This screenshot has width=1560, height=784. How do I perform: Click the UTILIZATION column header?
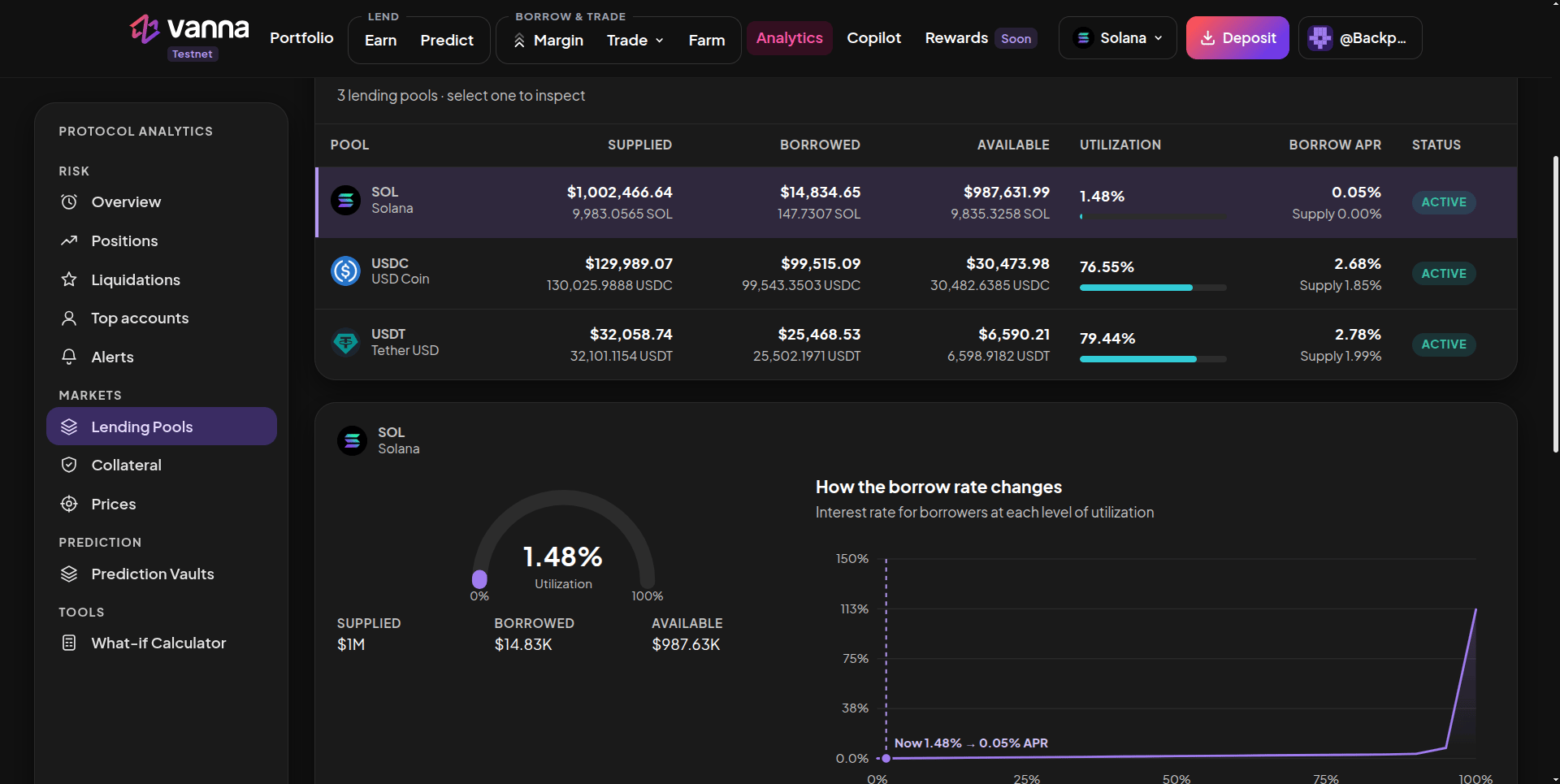[x=1120, y=145]
